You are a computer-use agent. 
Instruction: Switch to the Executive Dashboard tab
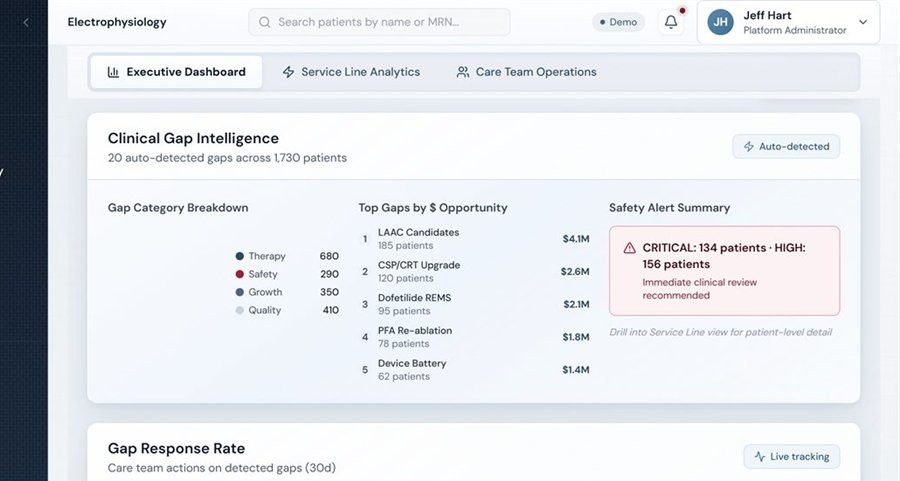coord(176,72)
